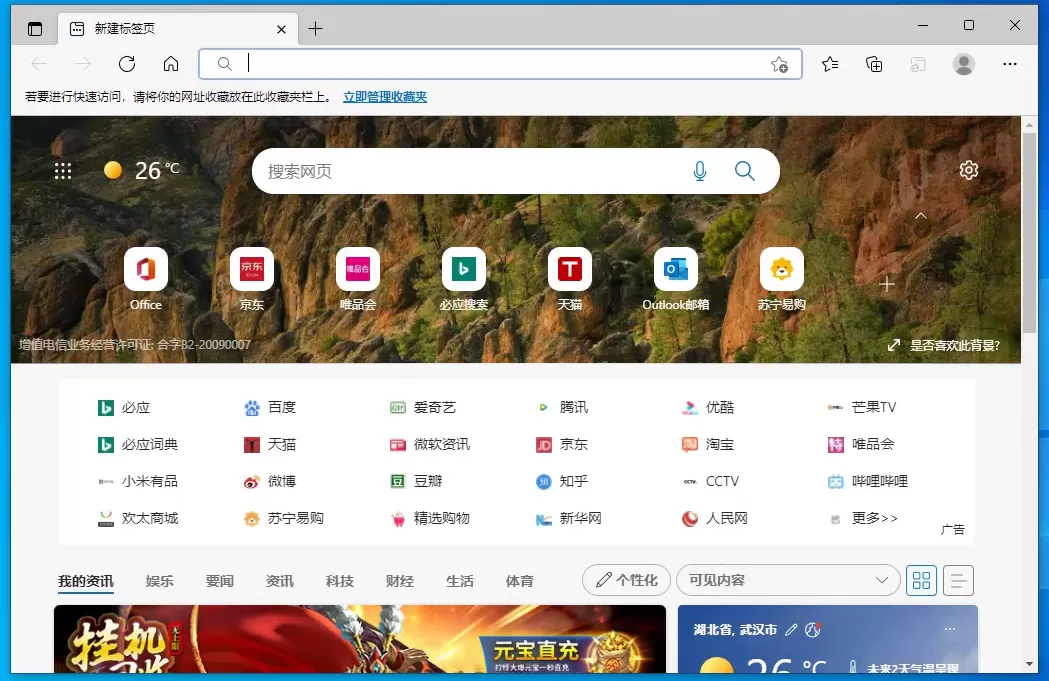The height and width of the screenshot is (681, 1049).
Task: Activate the voice search microphone icon
Action: [x=700, y=170]
